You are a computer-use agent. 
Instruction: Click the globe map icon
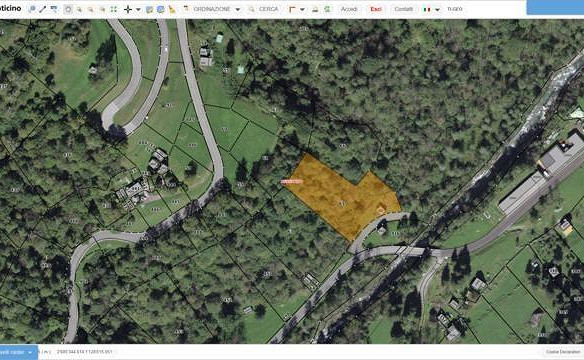click(161, 10)
